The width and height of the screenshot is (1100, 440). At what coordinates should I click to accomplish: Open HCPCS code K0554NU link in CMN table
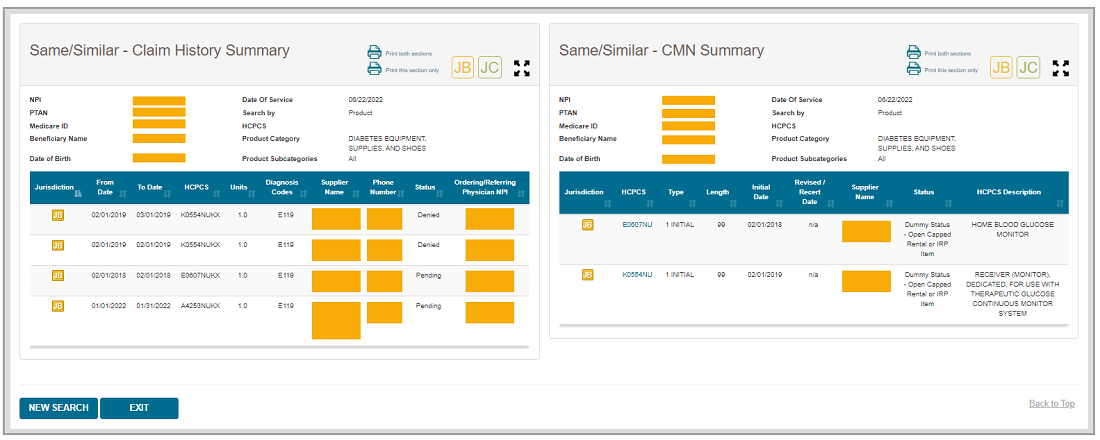[x=637, y=274]
